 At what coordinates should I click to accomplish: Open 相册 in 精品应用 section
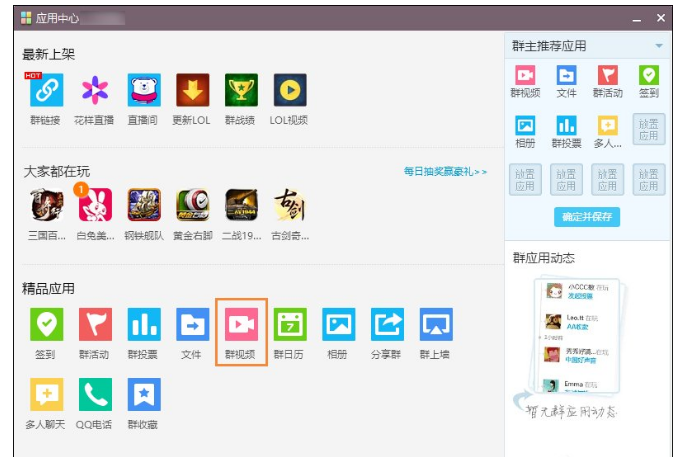pos(339,324)
